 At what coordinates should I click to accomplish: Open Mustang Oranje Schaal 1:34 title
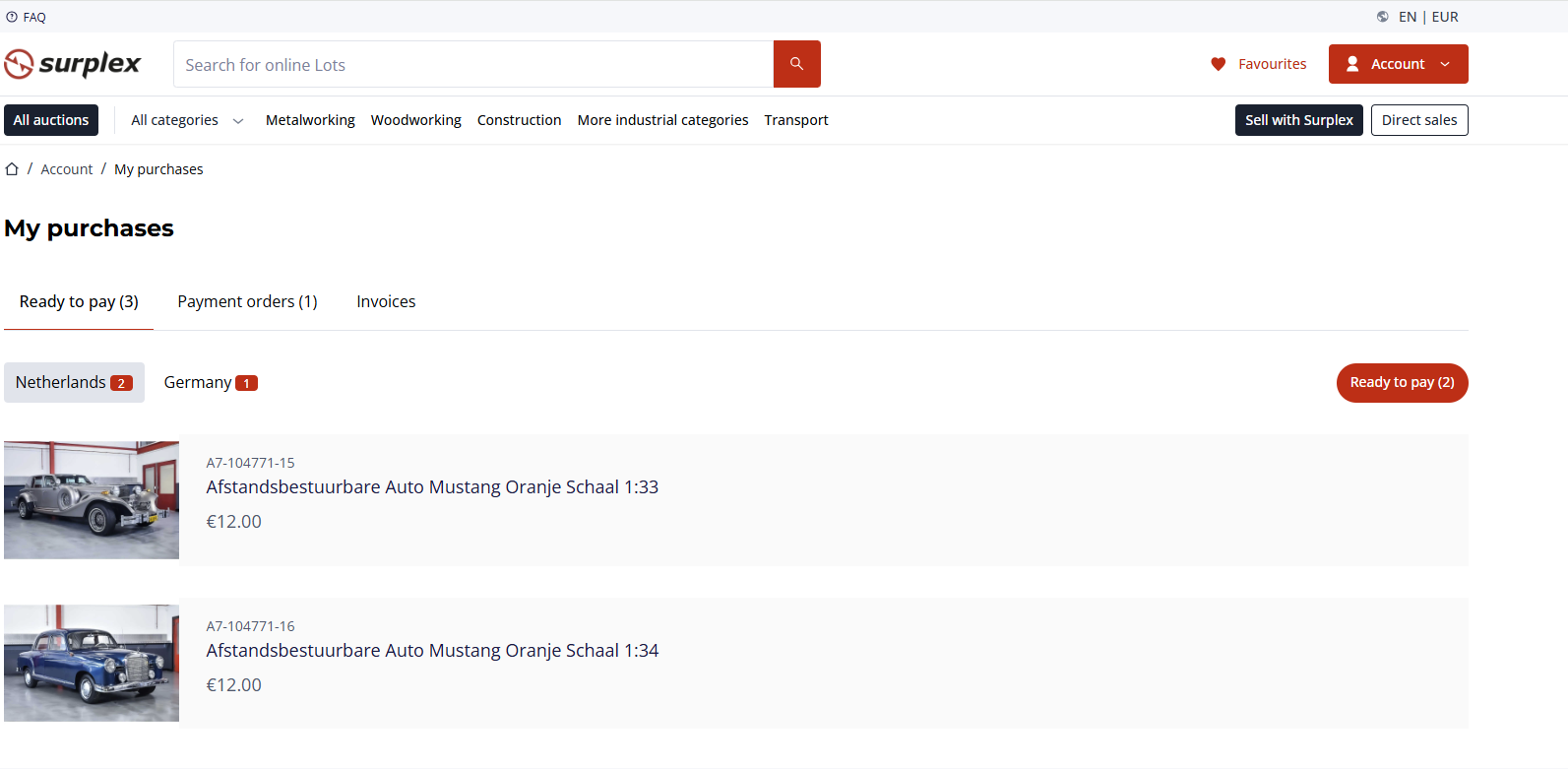pyautogui.click(x=432, y=650)
